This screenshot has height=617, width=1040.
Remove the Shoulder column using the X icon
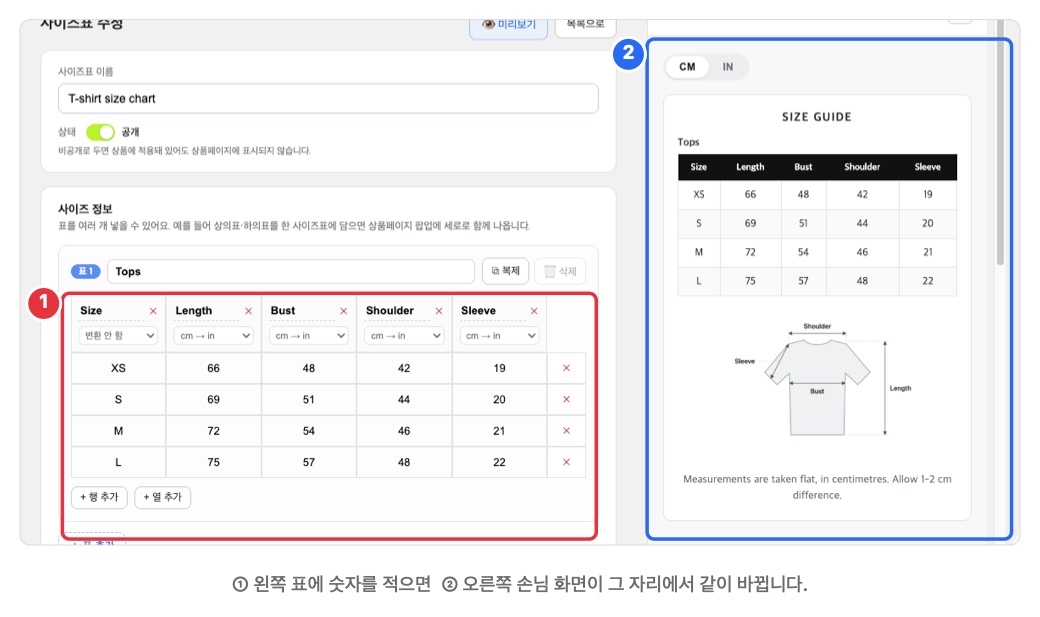pos(439,311)
